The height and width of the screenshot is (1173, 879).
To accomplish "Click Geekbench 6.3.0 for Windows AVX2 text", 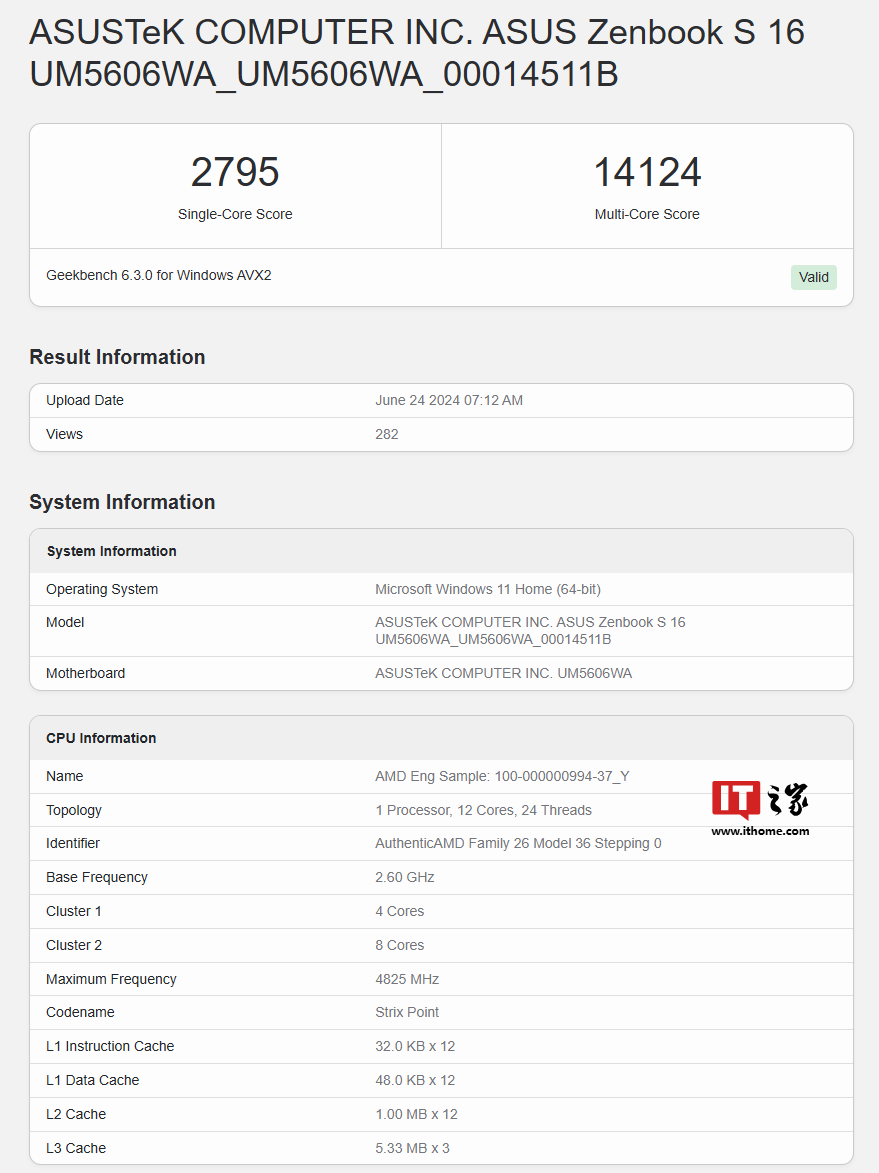I will click(159, 275).
